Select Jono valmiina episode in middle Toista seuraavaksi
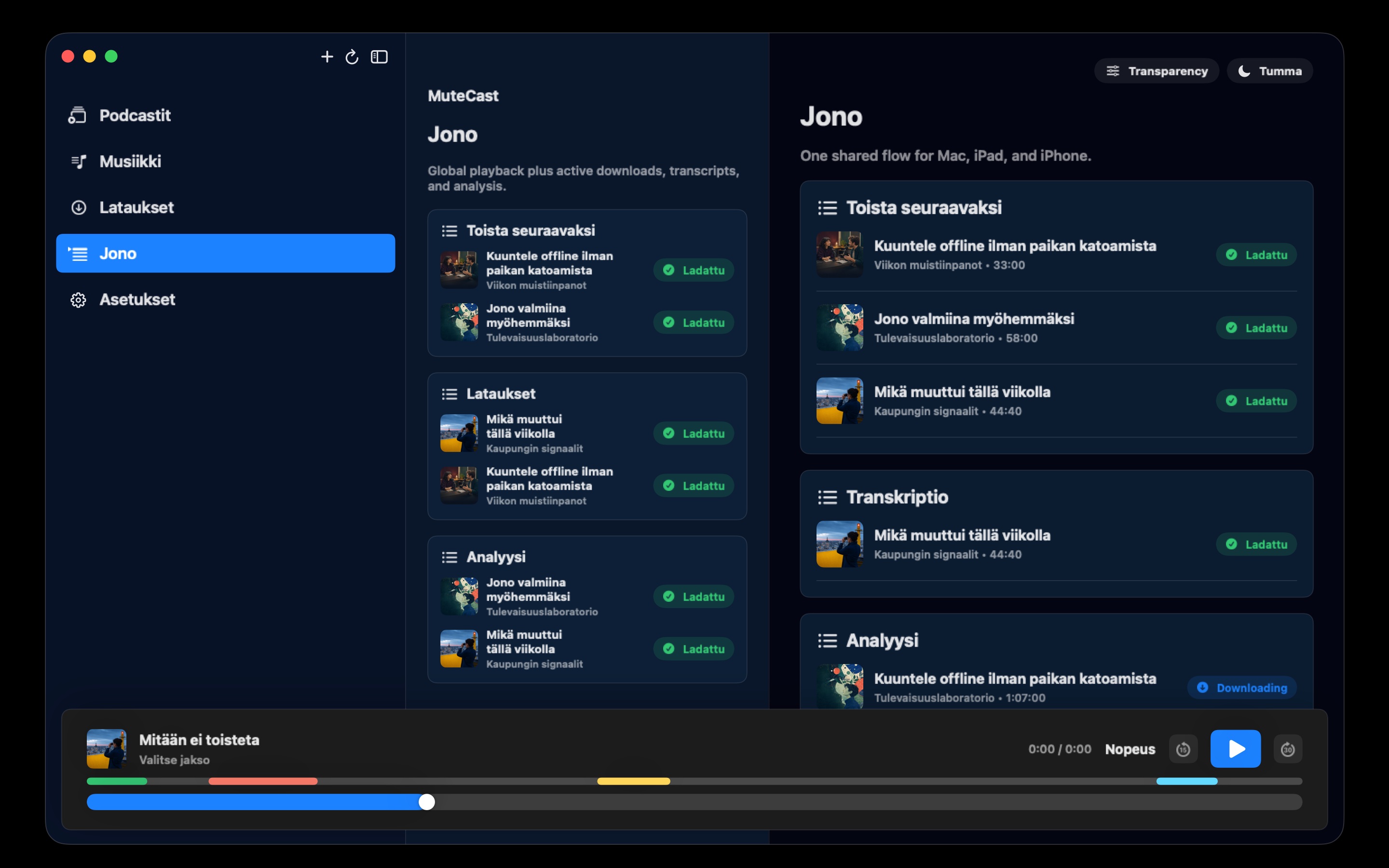The height and width of the screenshot is (868, 1389). 586,323
